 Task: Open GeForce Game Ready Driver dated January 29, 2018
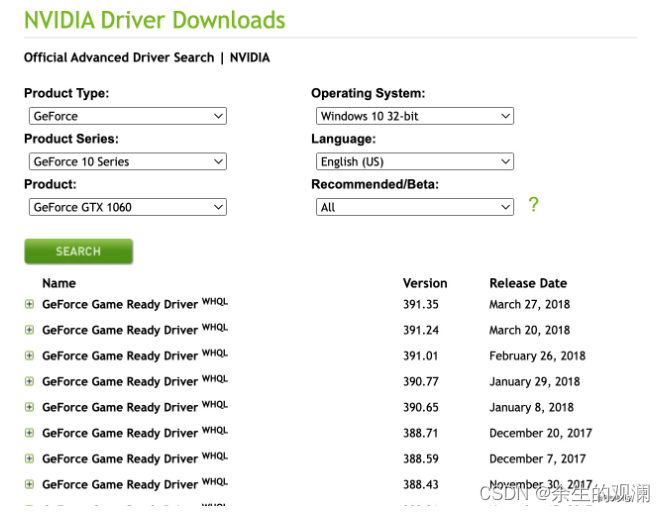(x=135, y=381)
